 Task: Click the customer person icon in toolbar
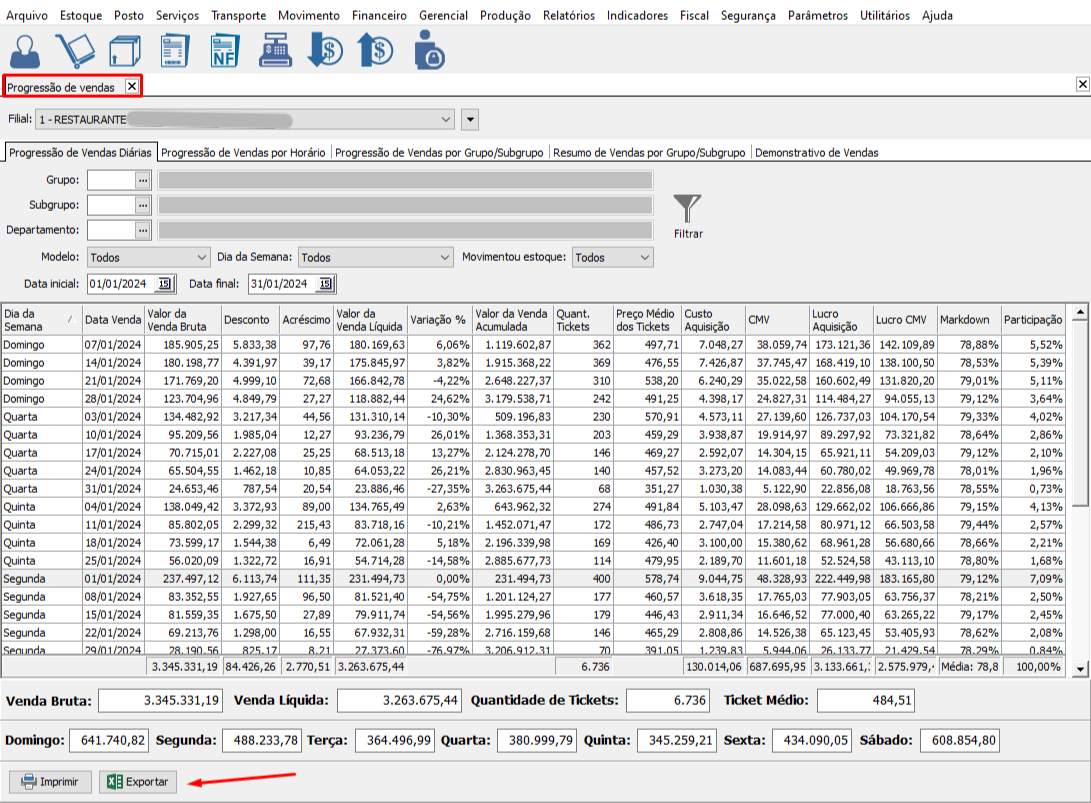click(28, 50)
